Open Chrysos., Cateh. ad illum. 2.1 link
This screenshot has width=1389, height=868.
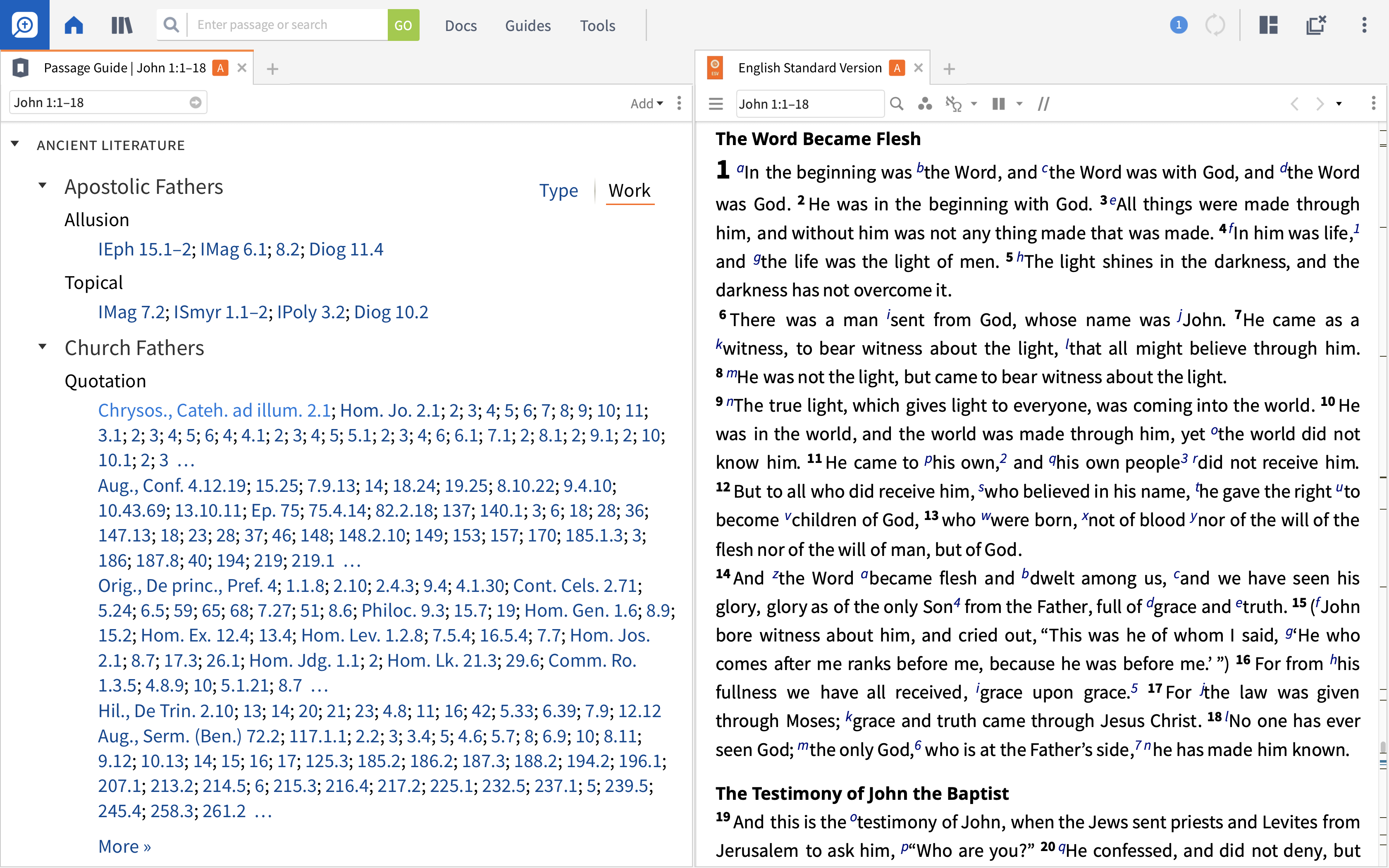[x=214, y=410]
